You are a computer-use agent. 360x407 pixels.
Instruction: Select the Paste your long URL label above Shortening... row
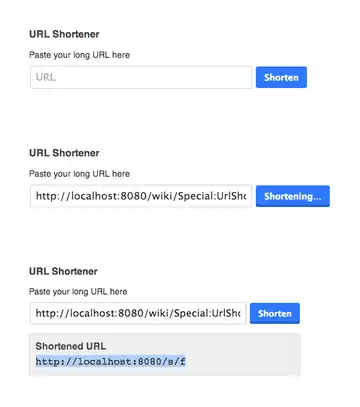pos(79,174)
